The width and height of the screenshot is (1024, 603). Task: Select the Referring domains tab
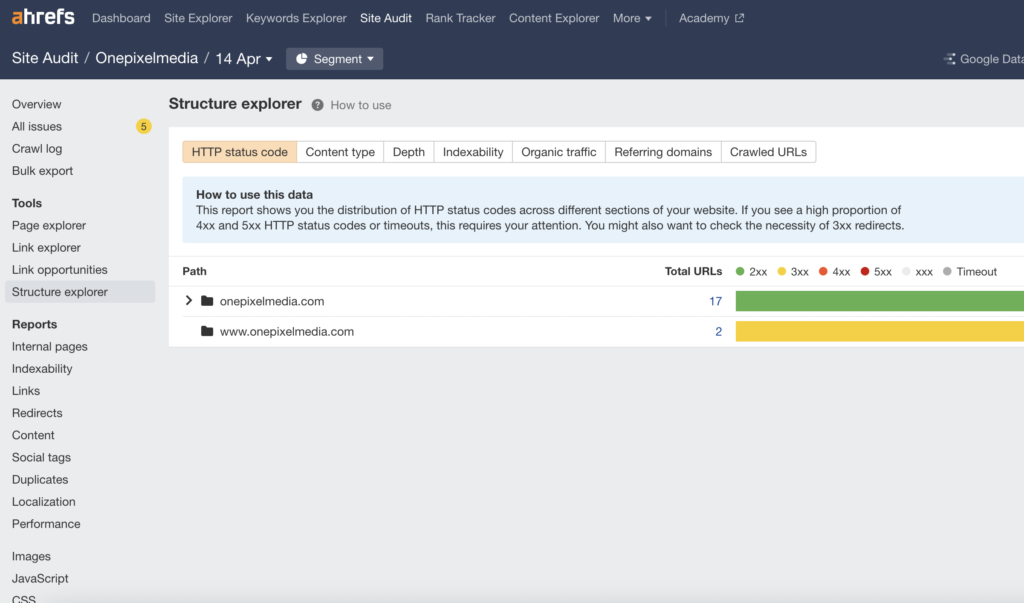pyautogui.click(x=663, y=152)
